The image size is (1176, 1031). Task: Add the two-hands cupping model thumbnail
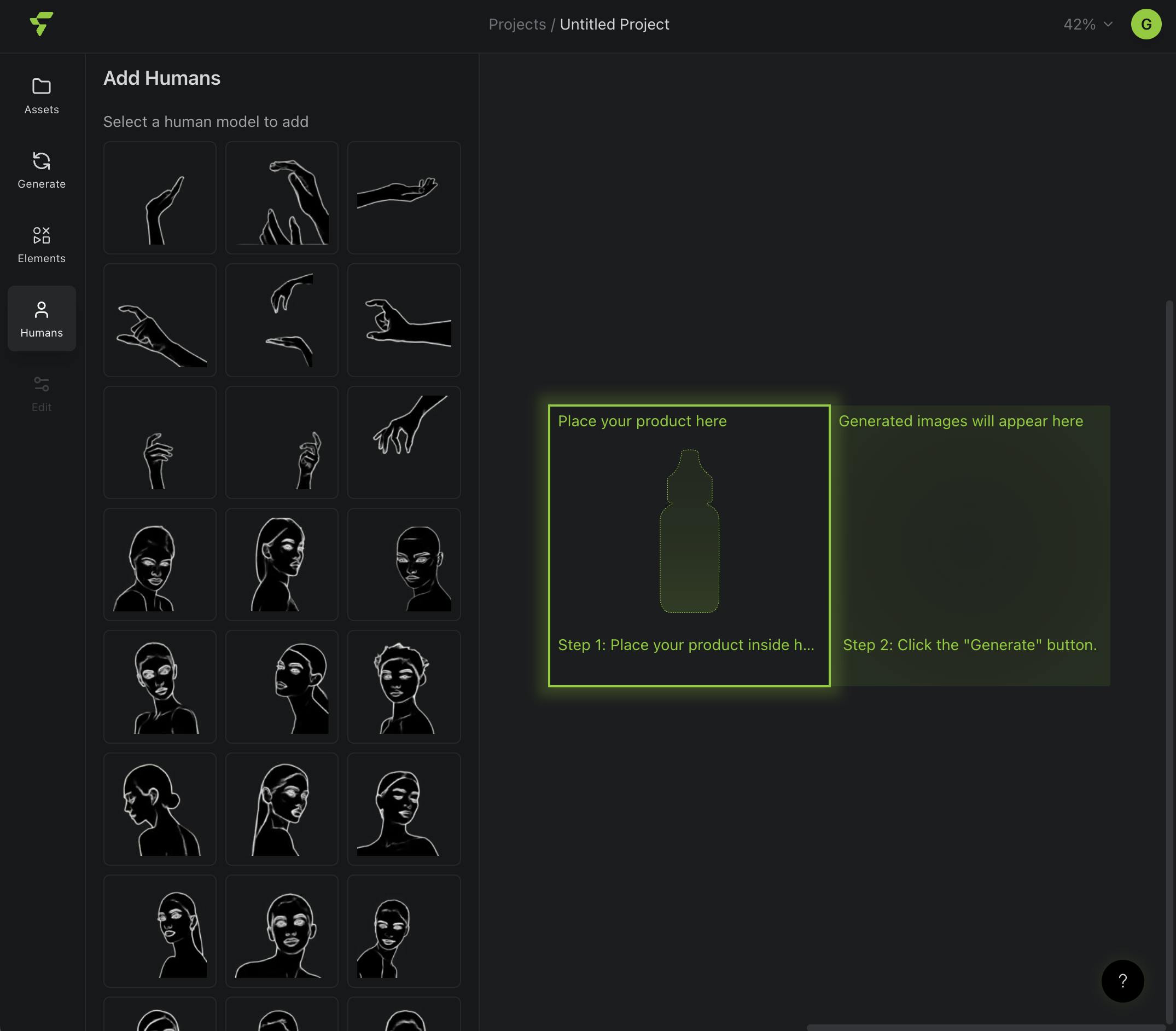[282, 320]
